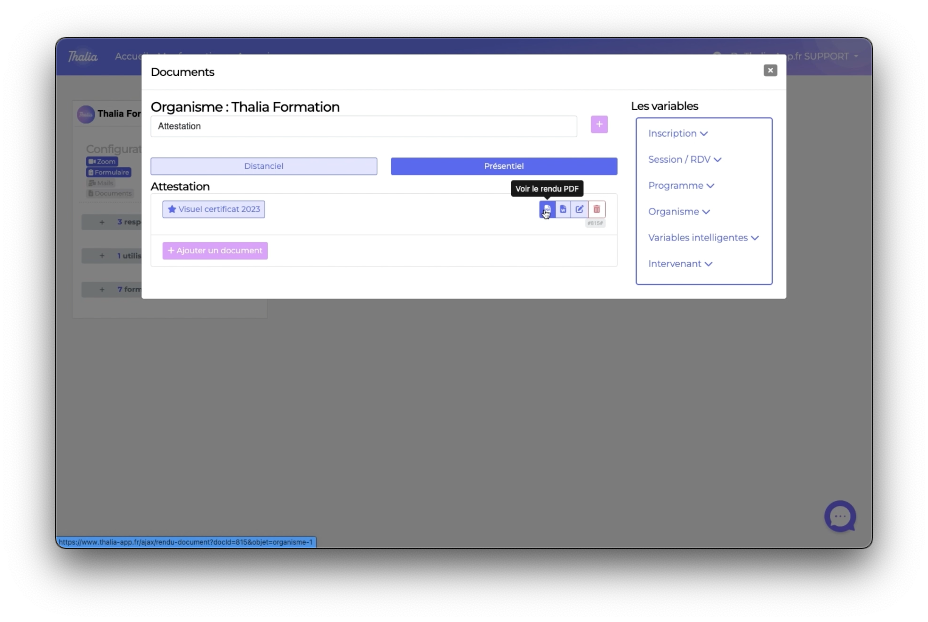Delete the document with red trash icon
This screenshot has height=622, width=928.
point(597,209)
